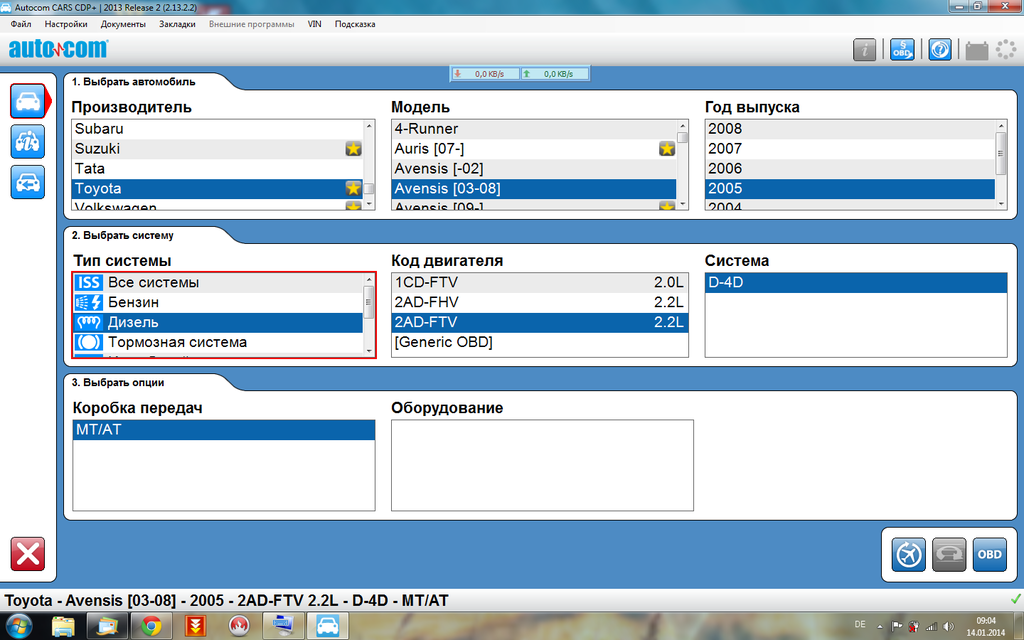Viewport: 1024px width, 640px height.
Task: Select year 2005
Action: point(850,189)
